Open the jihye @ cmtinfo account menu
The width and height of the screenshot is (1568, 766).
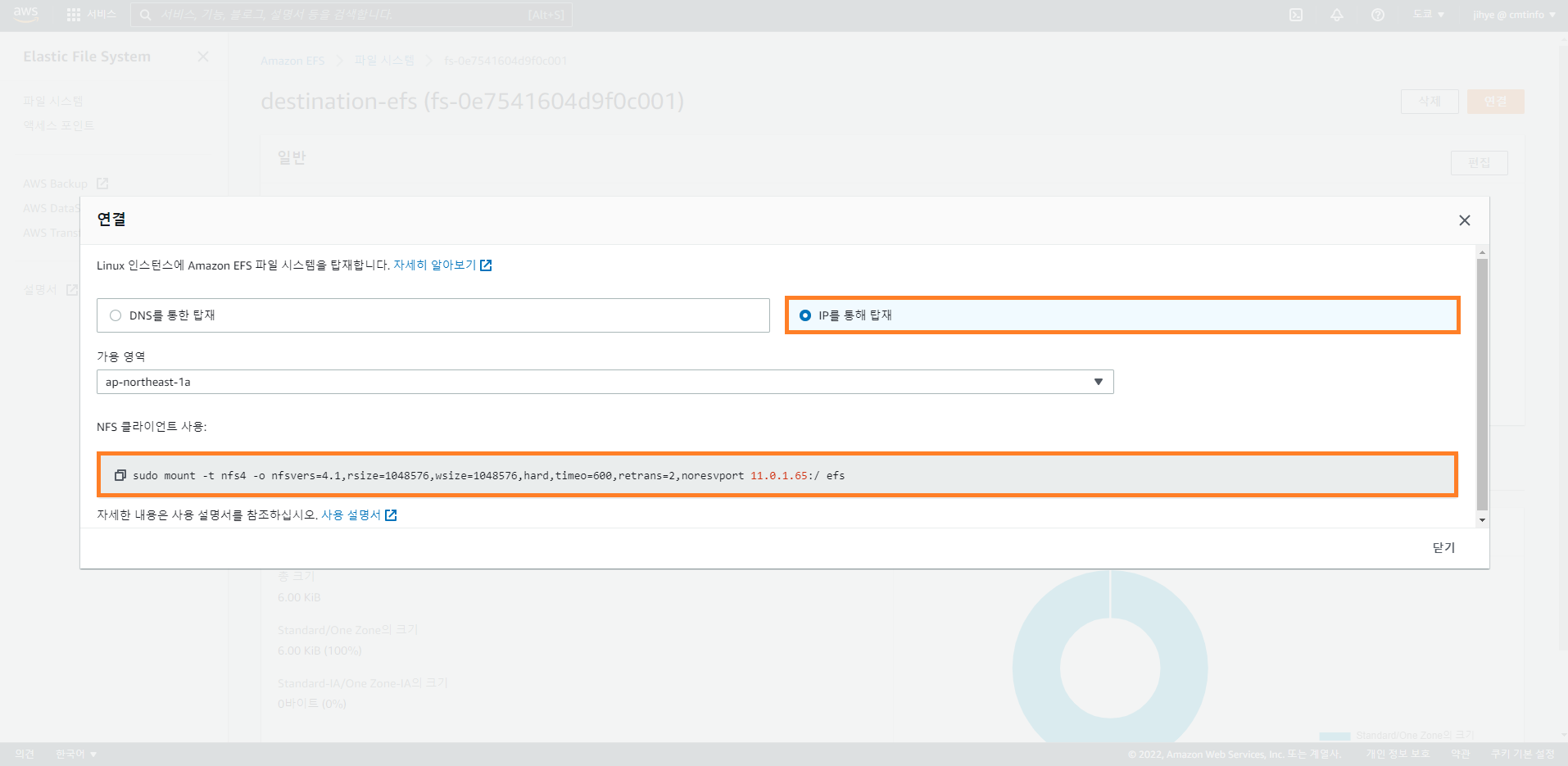(1514, 15)
